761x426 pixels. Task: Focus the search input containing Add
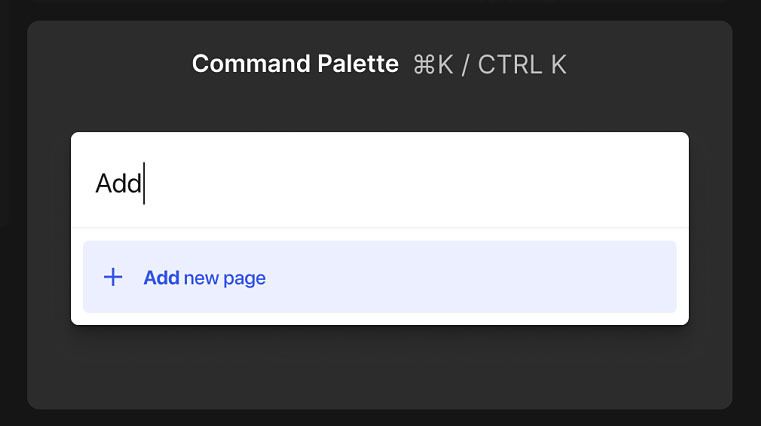[x=380, y=183]
